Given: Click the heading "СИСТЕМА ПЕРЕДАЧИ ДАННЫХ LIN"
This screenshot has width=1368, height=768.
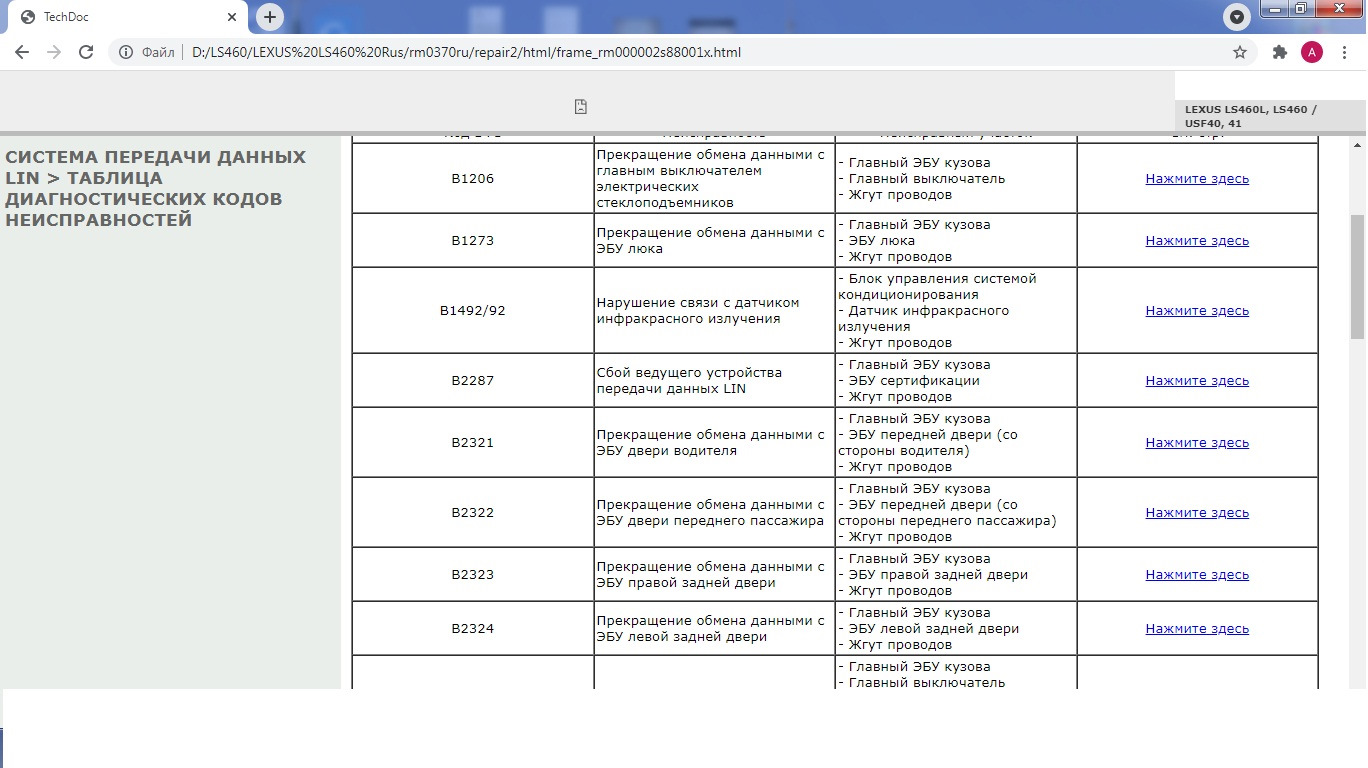Looking at the screenshot, I should (156, 168).
